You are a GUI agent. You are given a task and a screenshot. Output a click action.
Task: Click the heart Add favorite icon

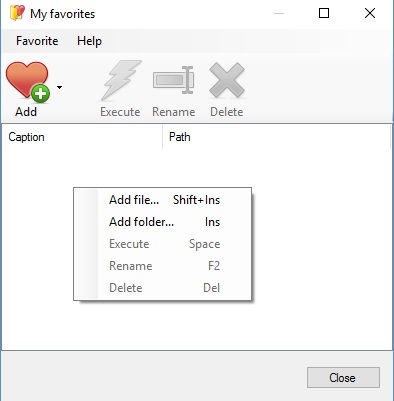pos(28,82)
